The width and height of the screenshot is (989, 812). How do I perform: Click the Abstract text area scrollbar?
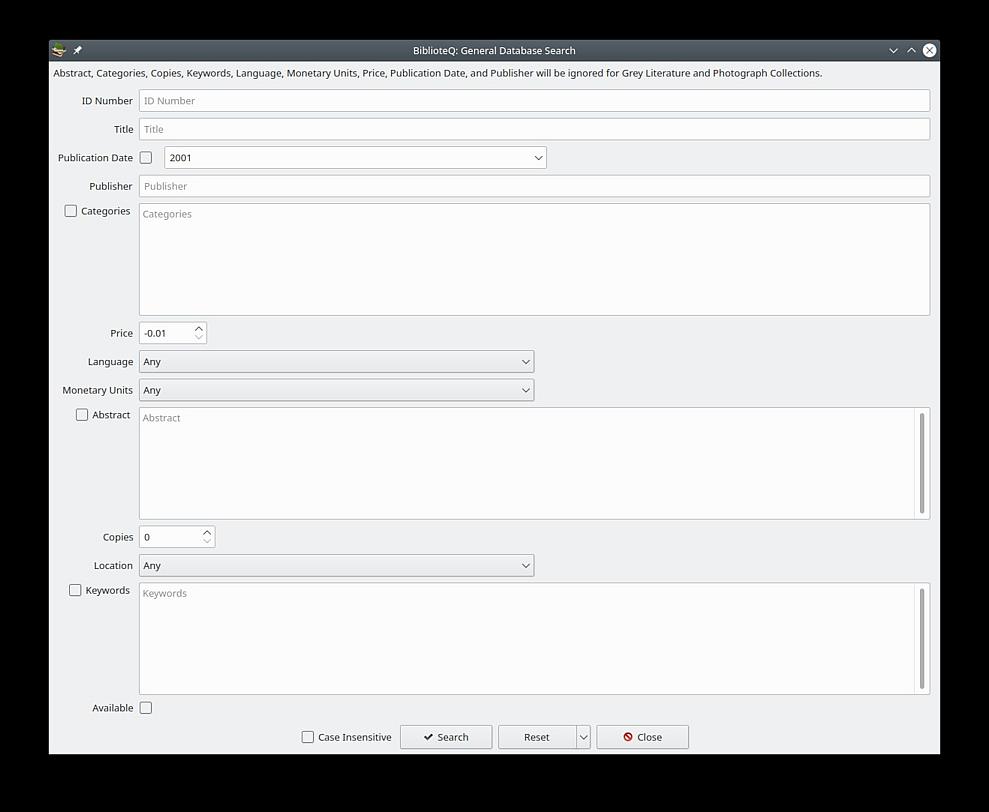(922, 463)
